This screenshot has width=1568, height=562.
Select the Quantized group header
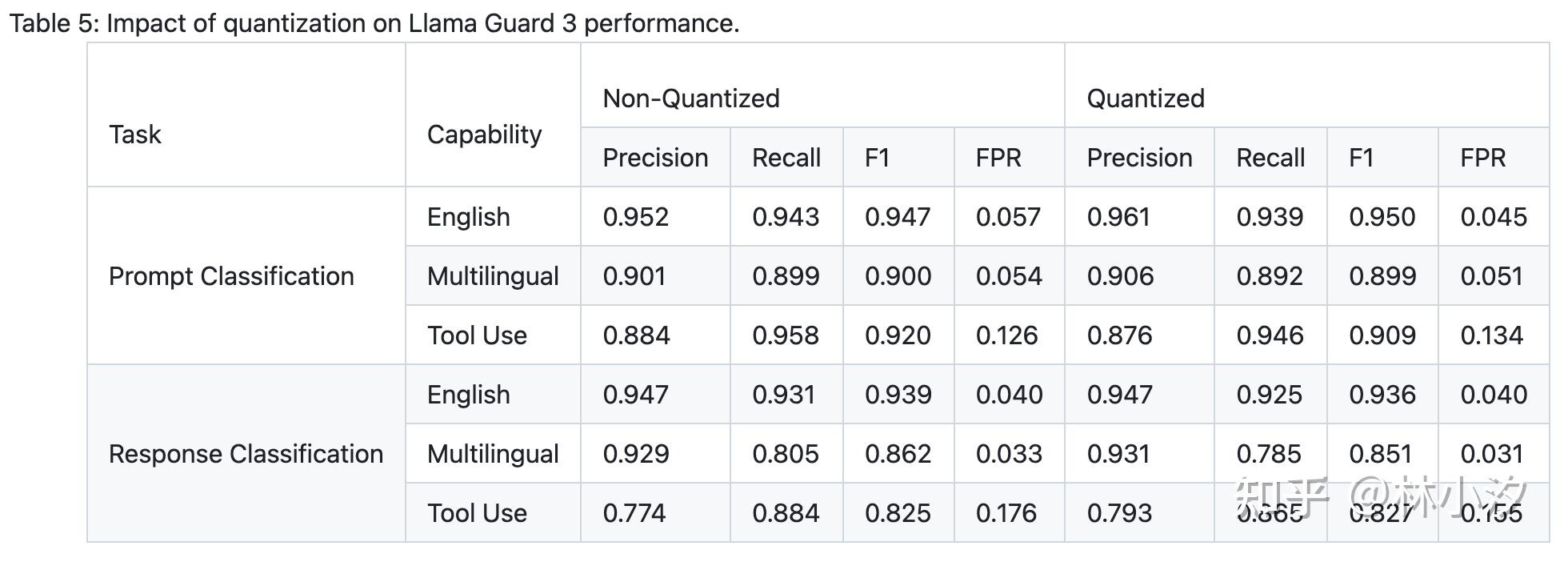[1145, 98]
